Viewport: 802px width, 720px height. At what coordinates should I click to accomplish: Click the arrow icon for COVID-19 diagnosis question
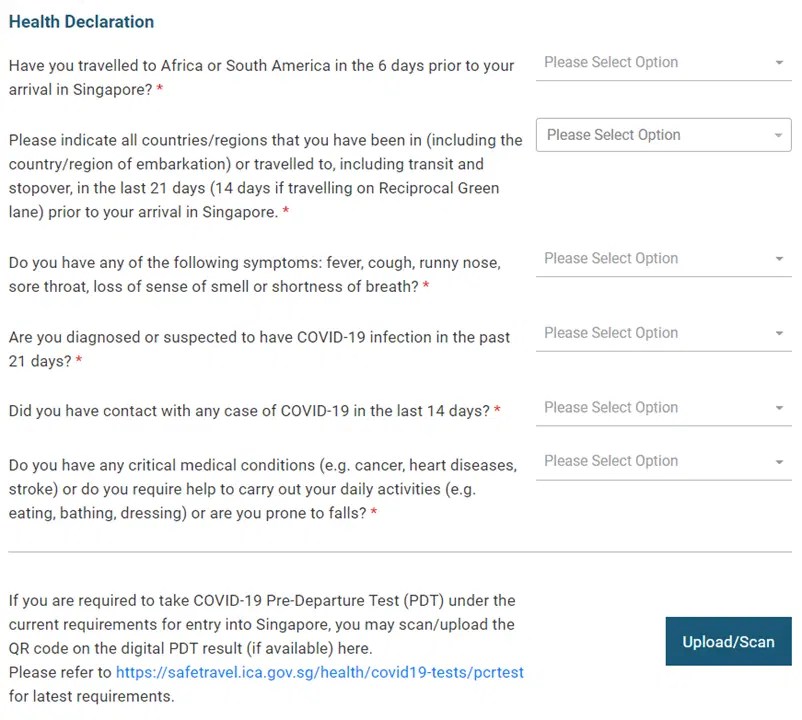point(779,334)
